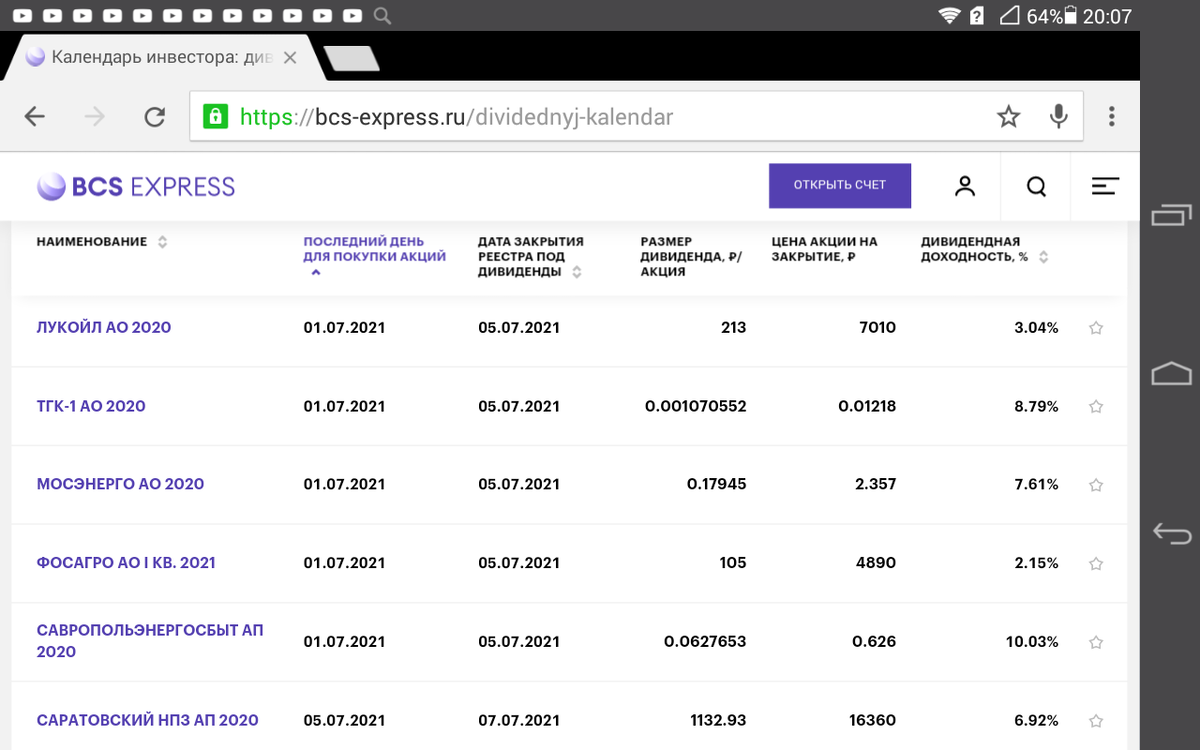Open the ТГК-1 АО 2020 link

coord(91,406)
